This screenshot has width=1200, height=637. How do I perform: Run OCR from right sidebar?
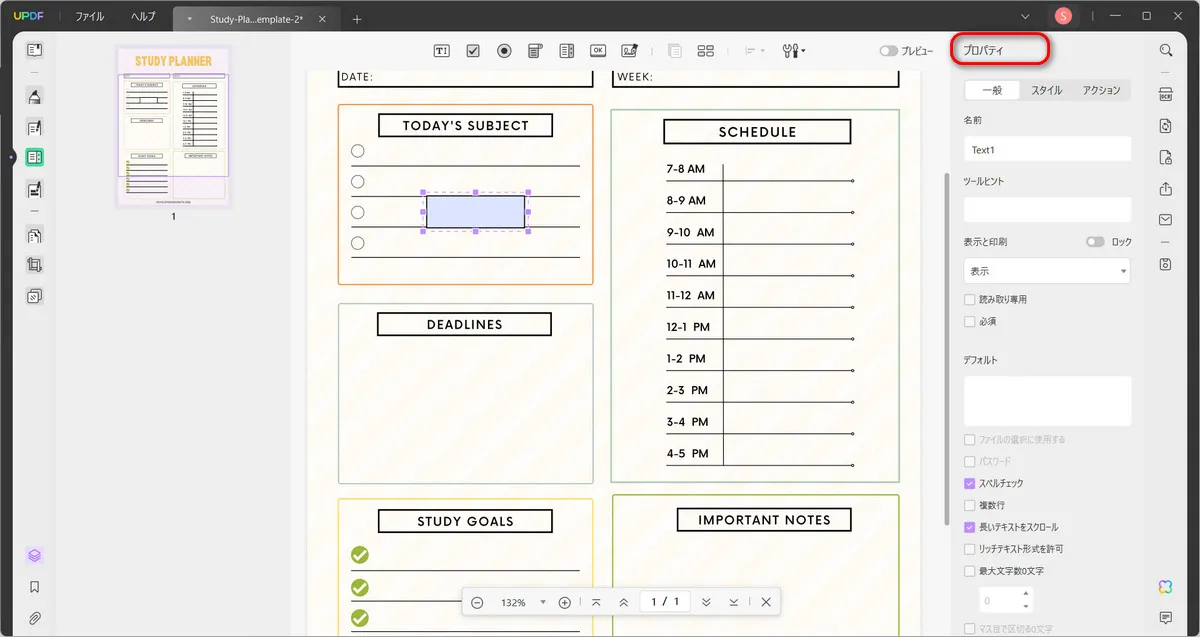tap(1166, 95)
